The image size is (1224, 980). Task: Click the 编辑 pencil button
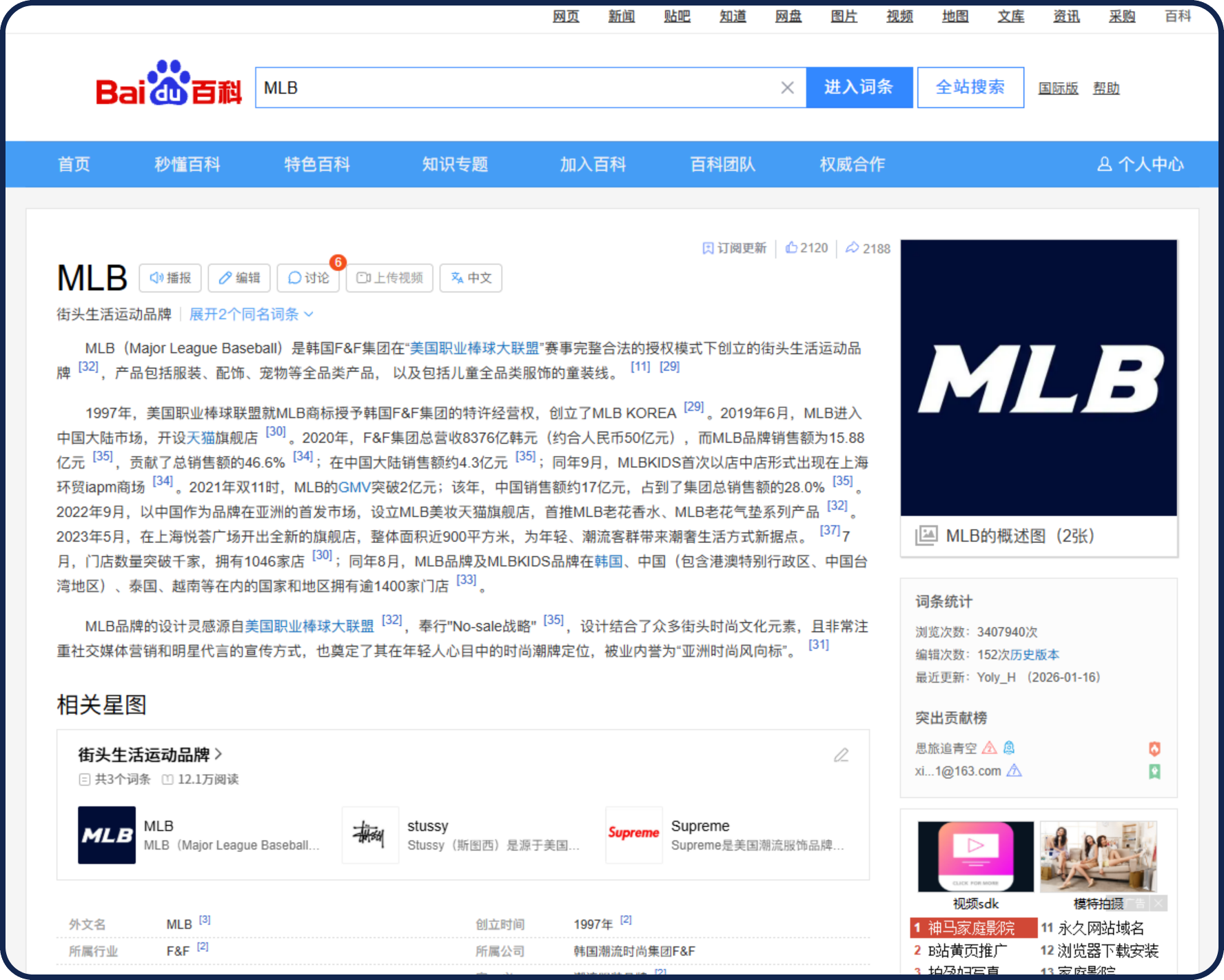point(239,278)
